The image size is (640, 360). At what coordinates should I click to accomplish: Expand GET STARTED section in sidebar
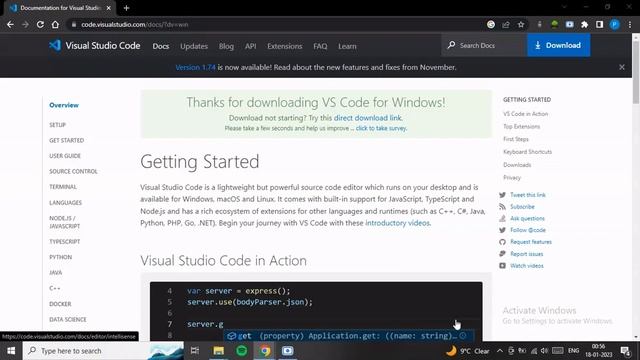67,140
